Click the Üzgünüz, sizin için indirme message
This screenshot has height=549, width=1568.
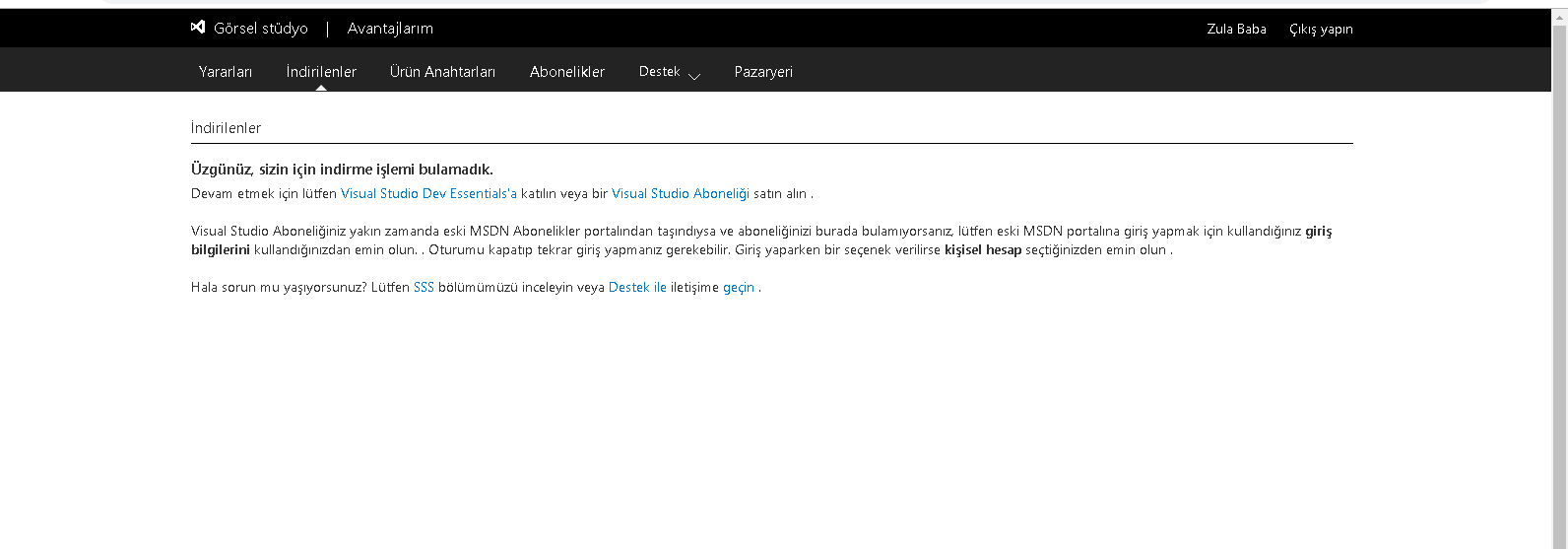(x=342, y=170)
